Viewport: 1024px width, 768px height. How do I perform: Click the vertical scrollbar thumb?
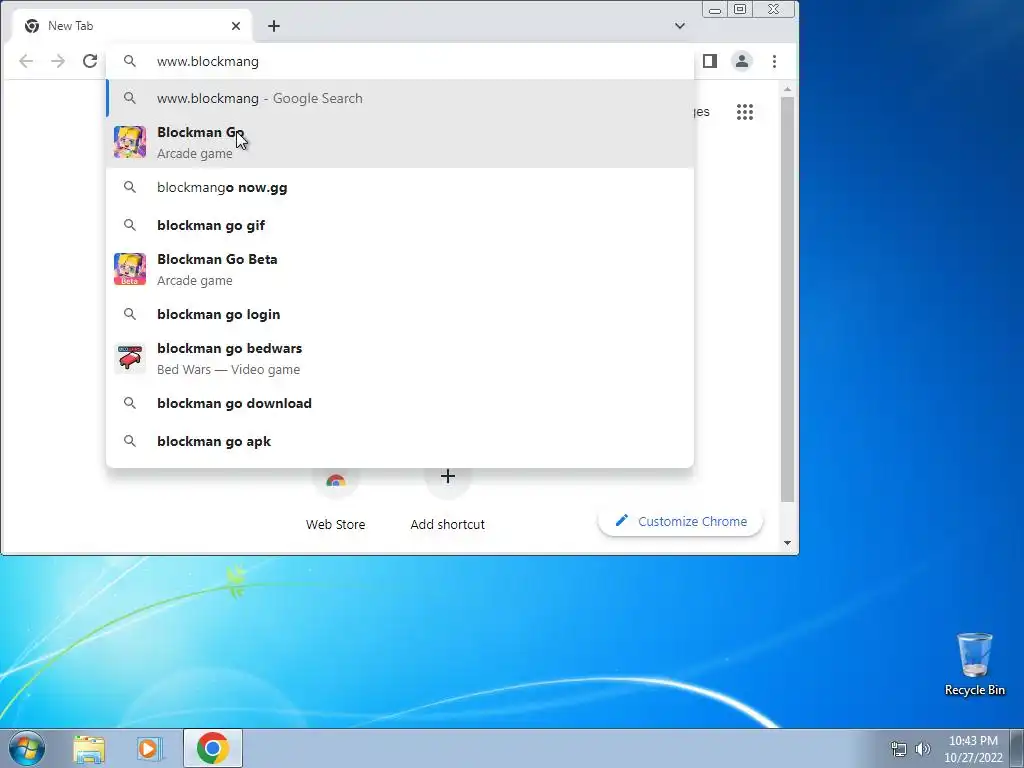coord(788,299)
